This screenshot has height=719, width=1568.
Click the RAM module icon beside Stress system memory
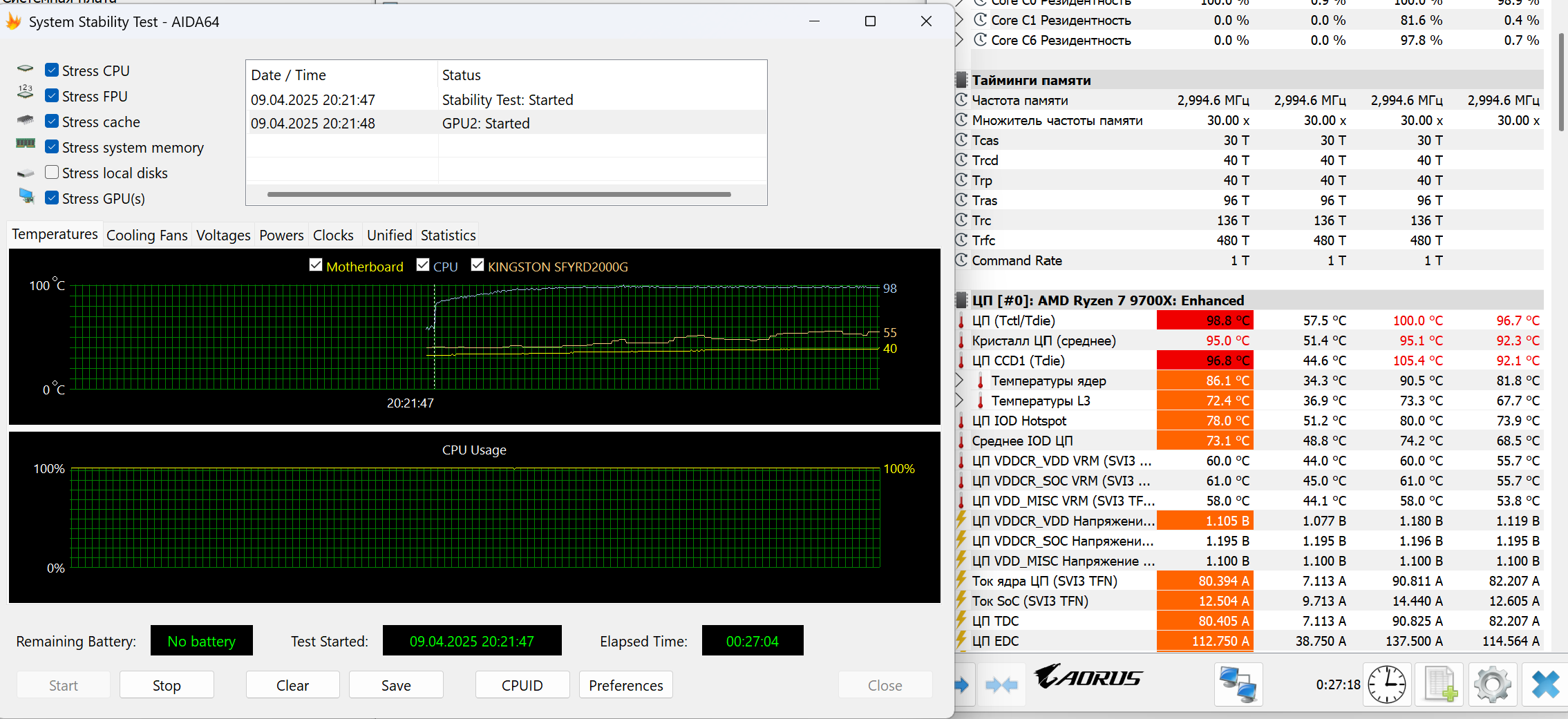(x=26, y=144)
